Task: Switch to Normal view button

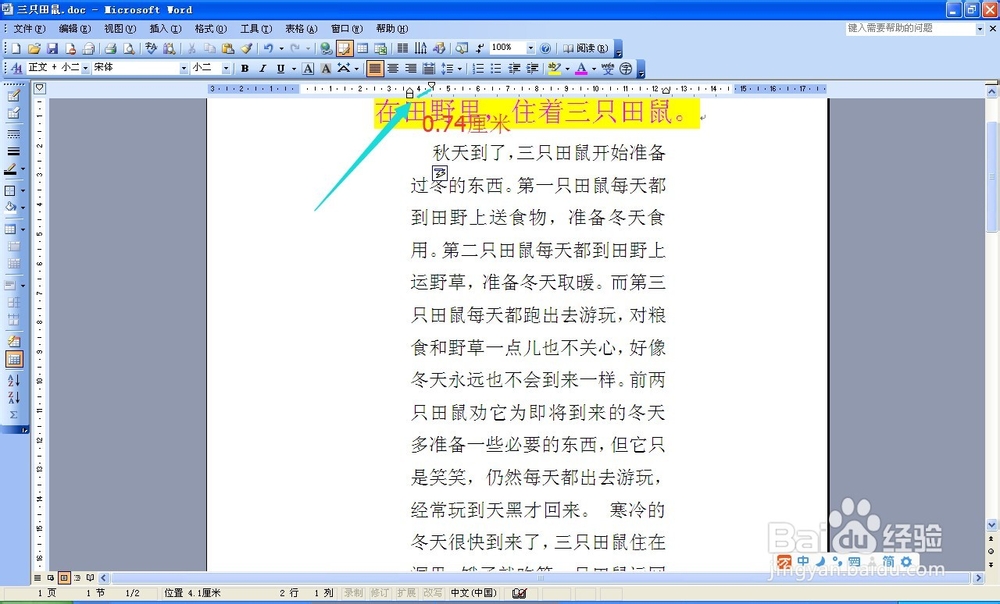Action: [x=37, y=578]
